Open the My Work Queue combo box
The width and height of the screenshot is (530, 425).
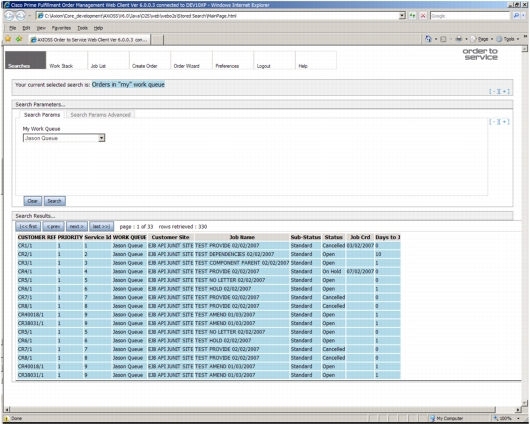[x=64, y=138]
